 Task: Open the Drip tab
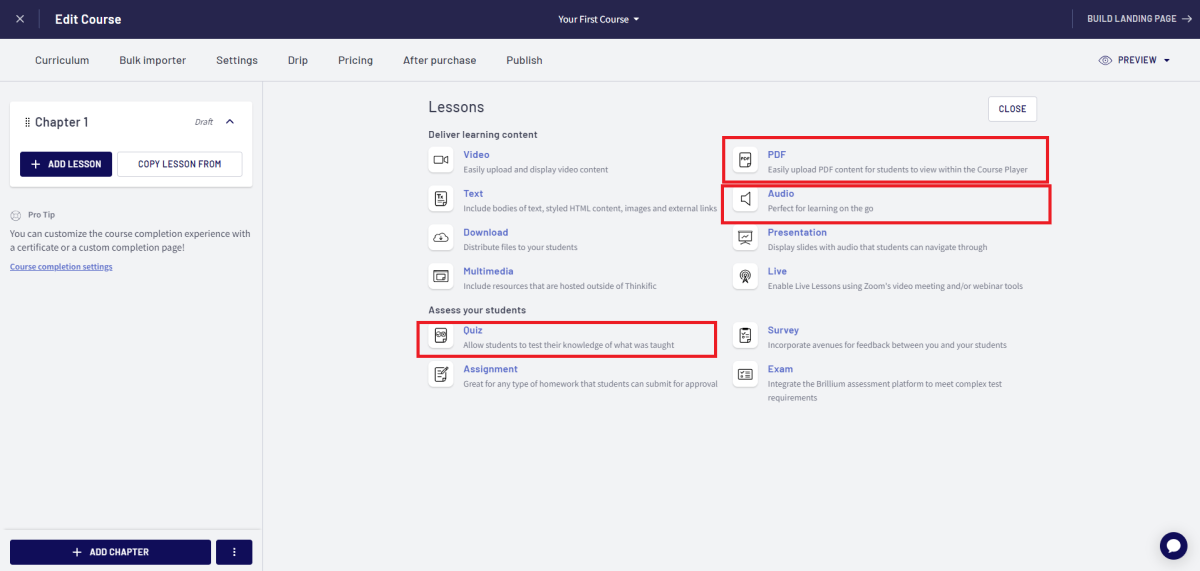pyautogui.click(x=298, y=60)
